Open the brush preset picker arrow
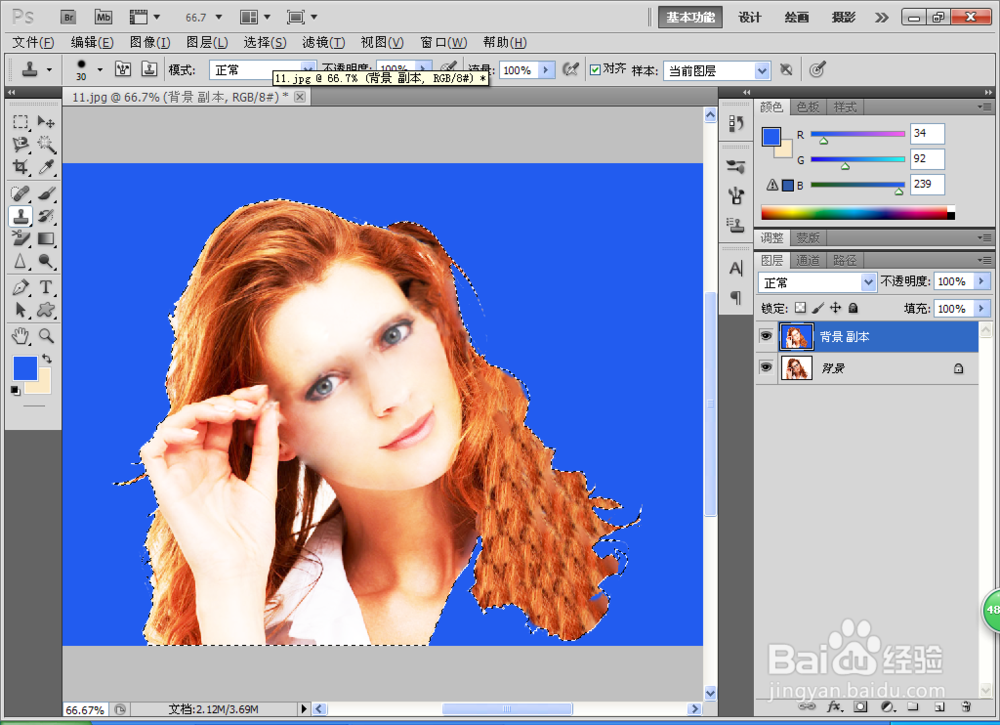The height and width of the screenshot is (725, 1000). pos(100,69)
